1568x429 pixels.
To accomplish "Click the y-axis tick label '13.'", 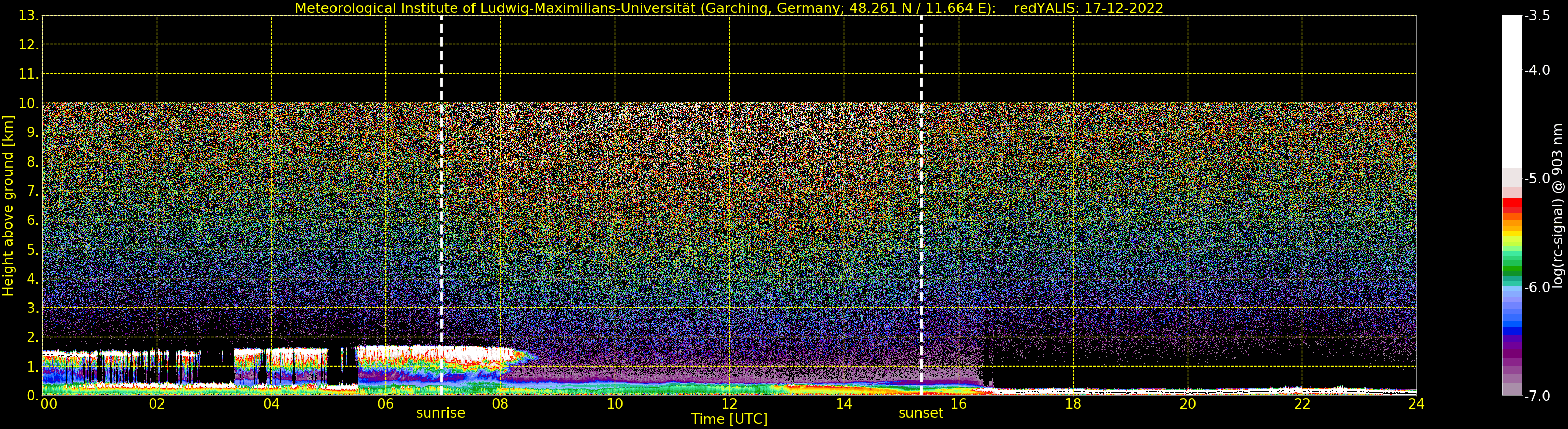I will tap(29, 16).
